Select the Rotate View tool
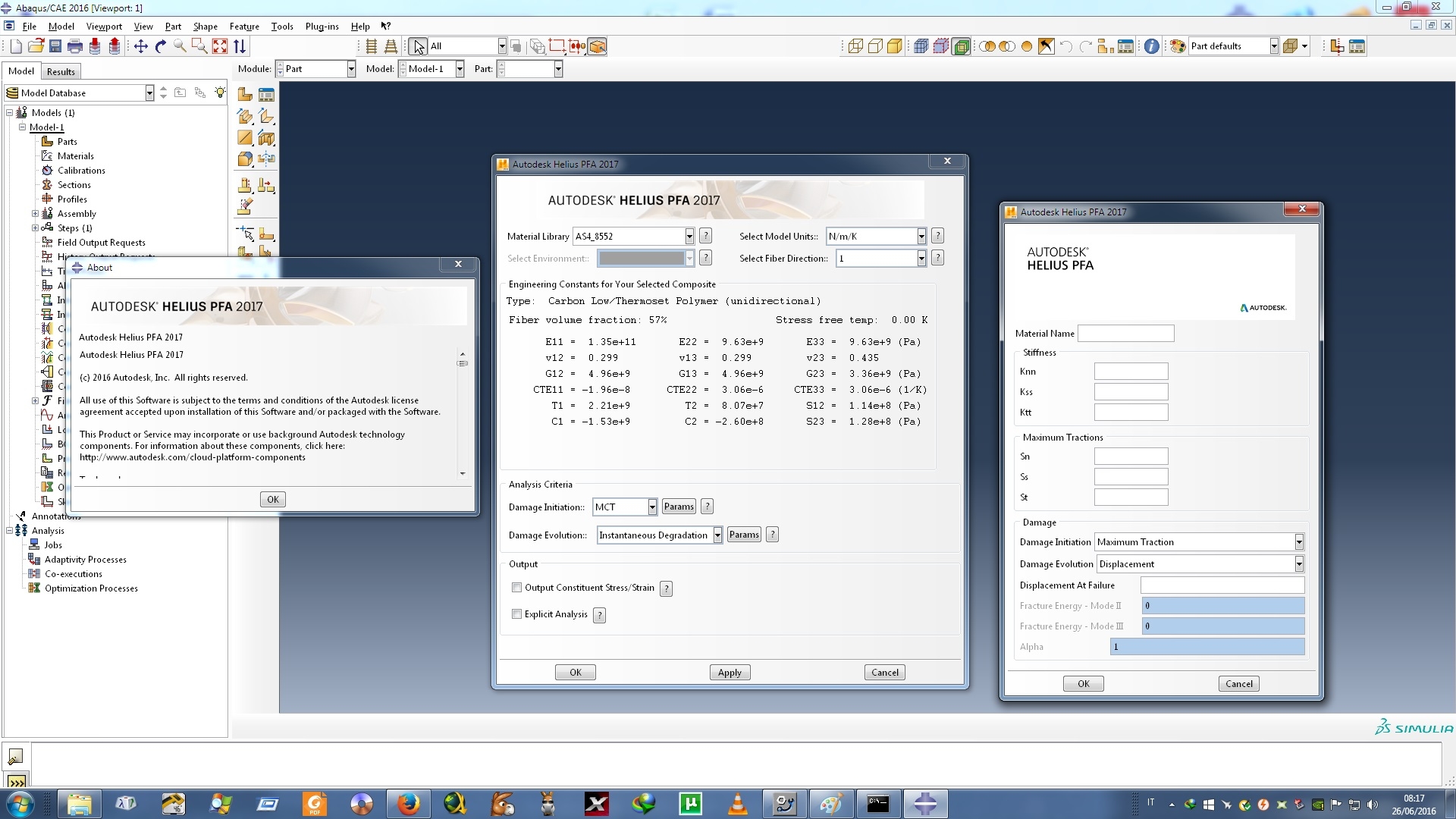 (x=160, y=46)
